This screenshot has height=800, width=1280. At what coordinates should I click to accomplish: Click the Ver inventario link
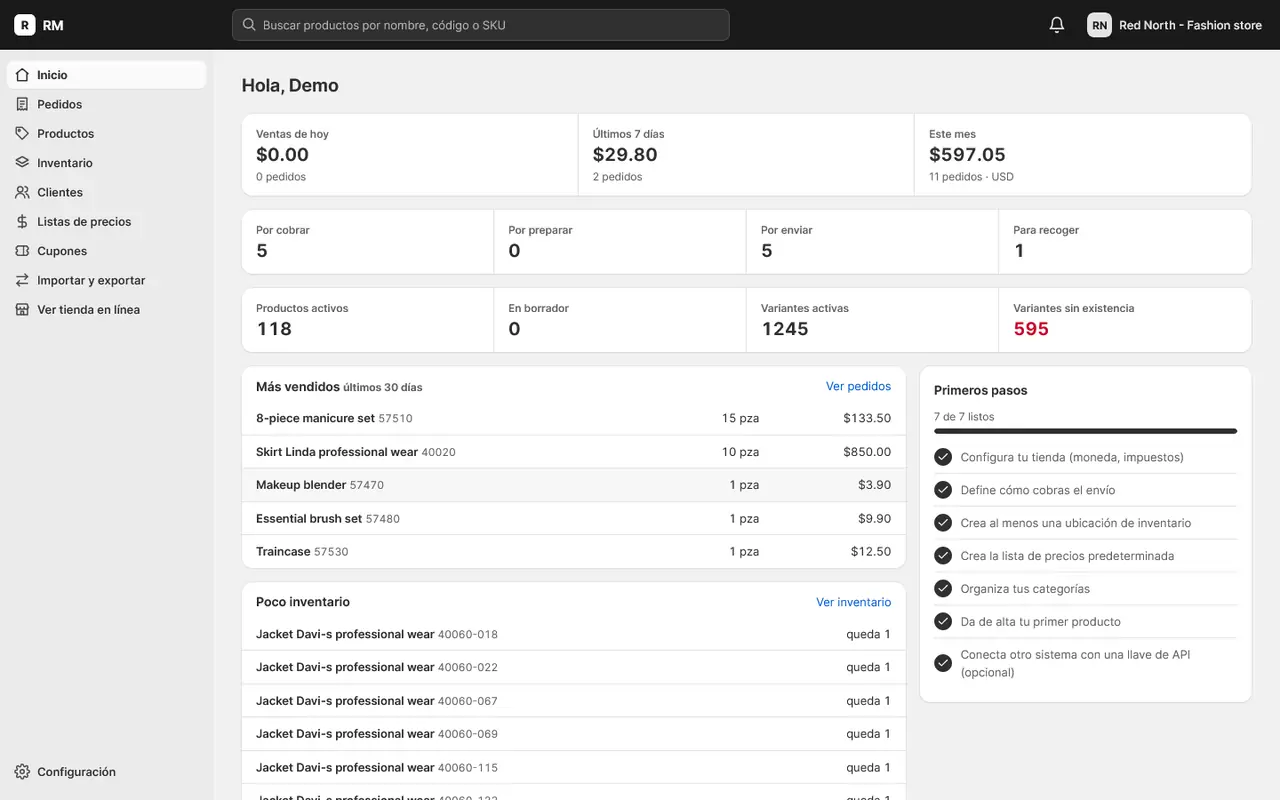[853, 602]
